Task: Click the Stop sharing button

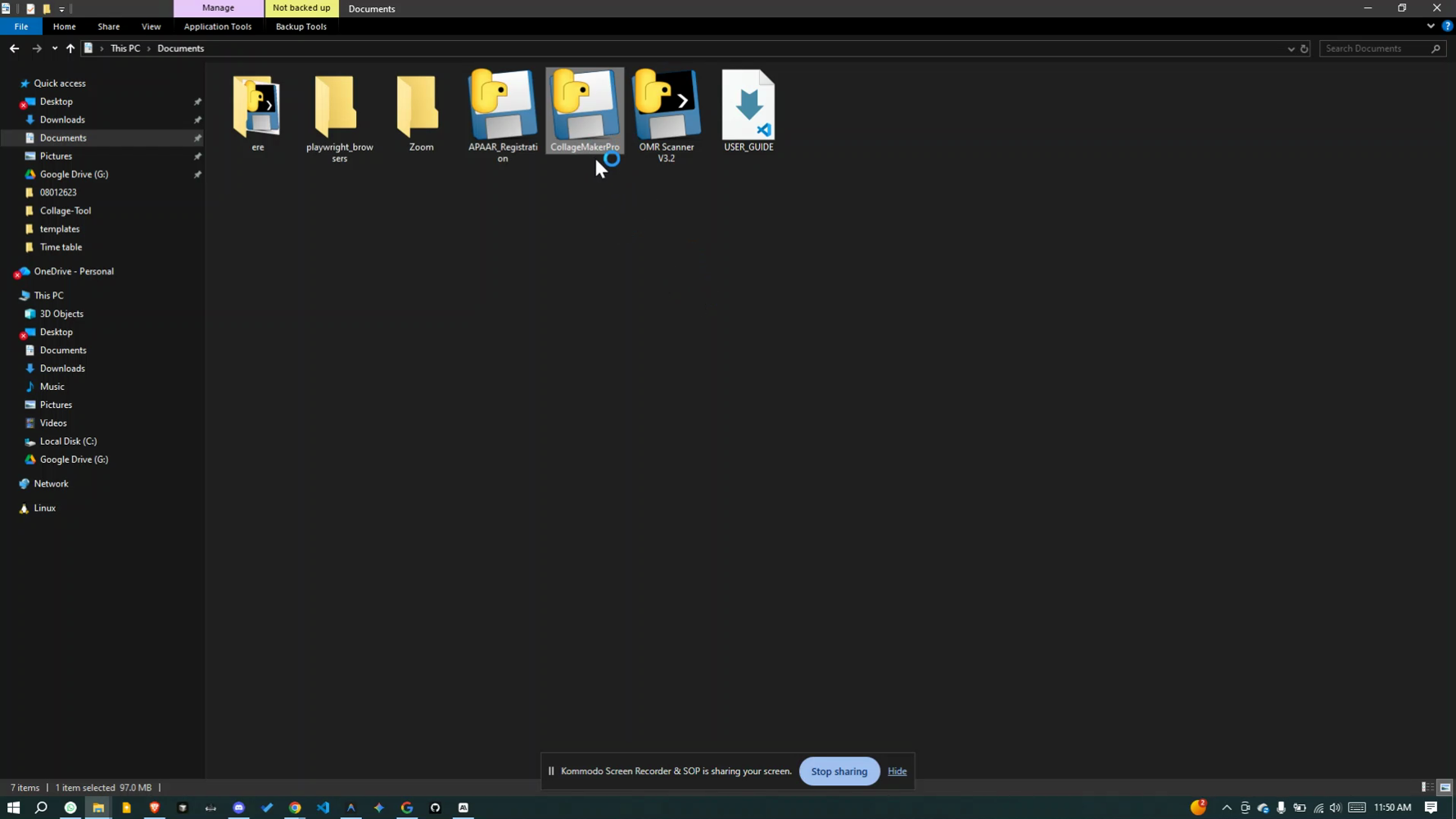Action: point(839,771)
